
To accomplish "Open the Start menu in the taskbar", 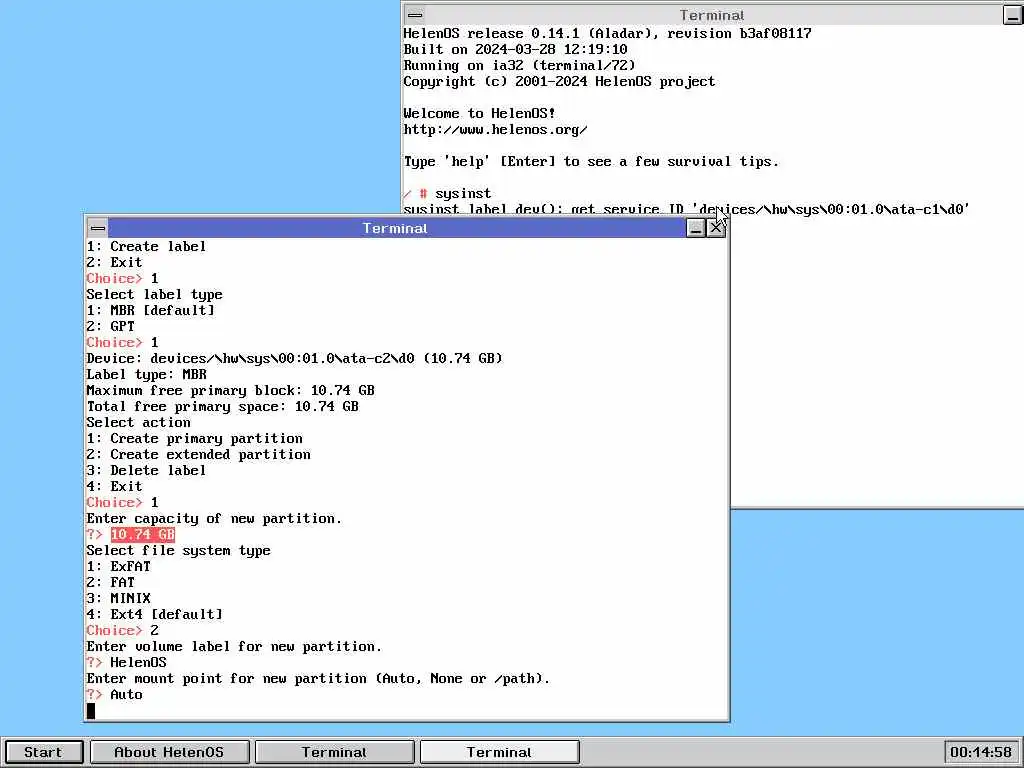I will click(43, 752).
